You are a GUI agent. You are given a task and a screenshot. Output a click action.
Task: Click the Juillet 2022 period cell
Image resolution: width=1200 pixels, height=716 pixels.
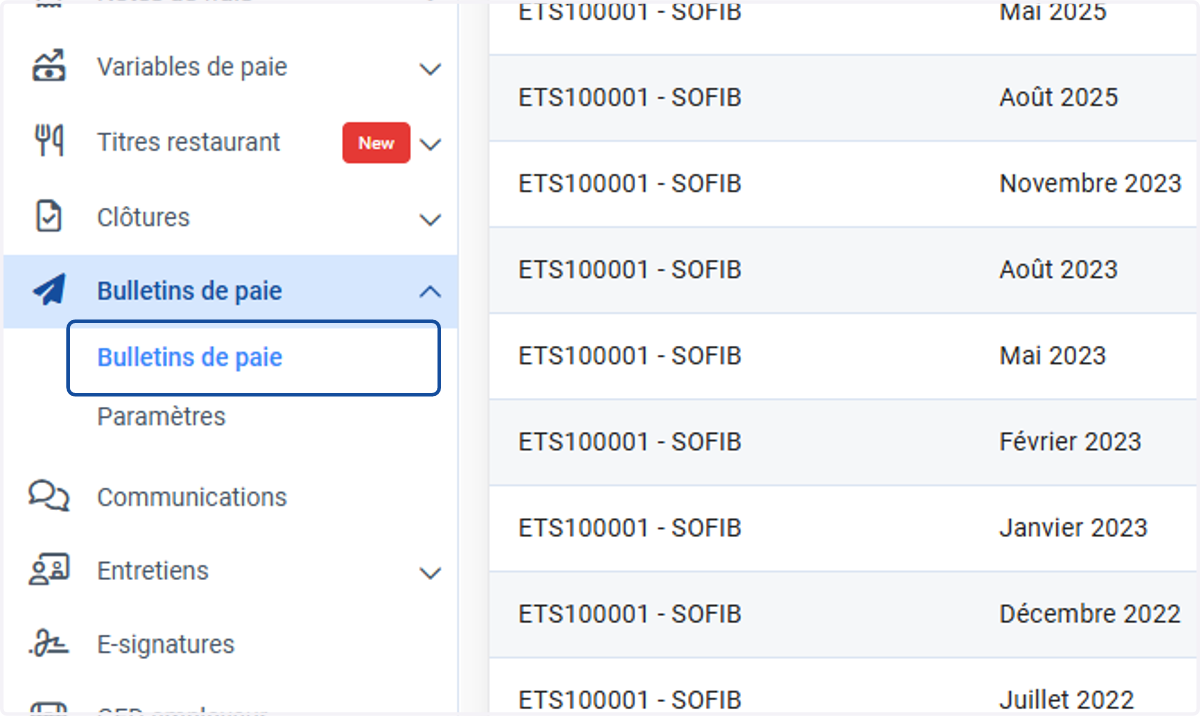1066,699
